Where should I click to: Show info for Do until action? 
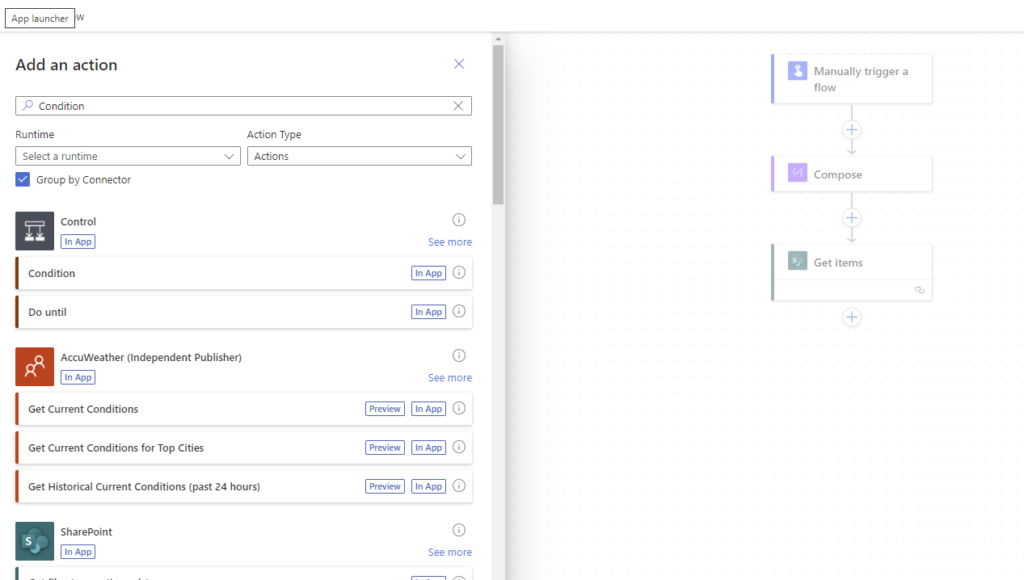click(459, 311)
